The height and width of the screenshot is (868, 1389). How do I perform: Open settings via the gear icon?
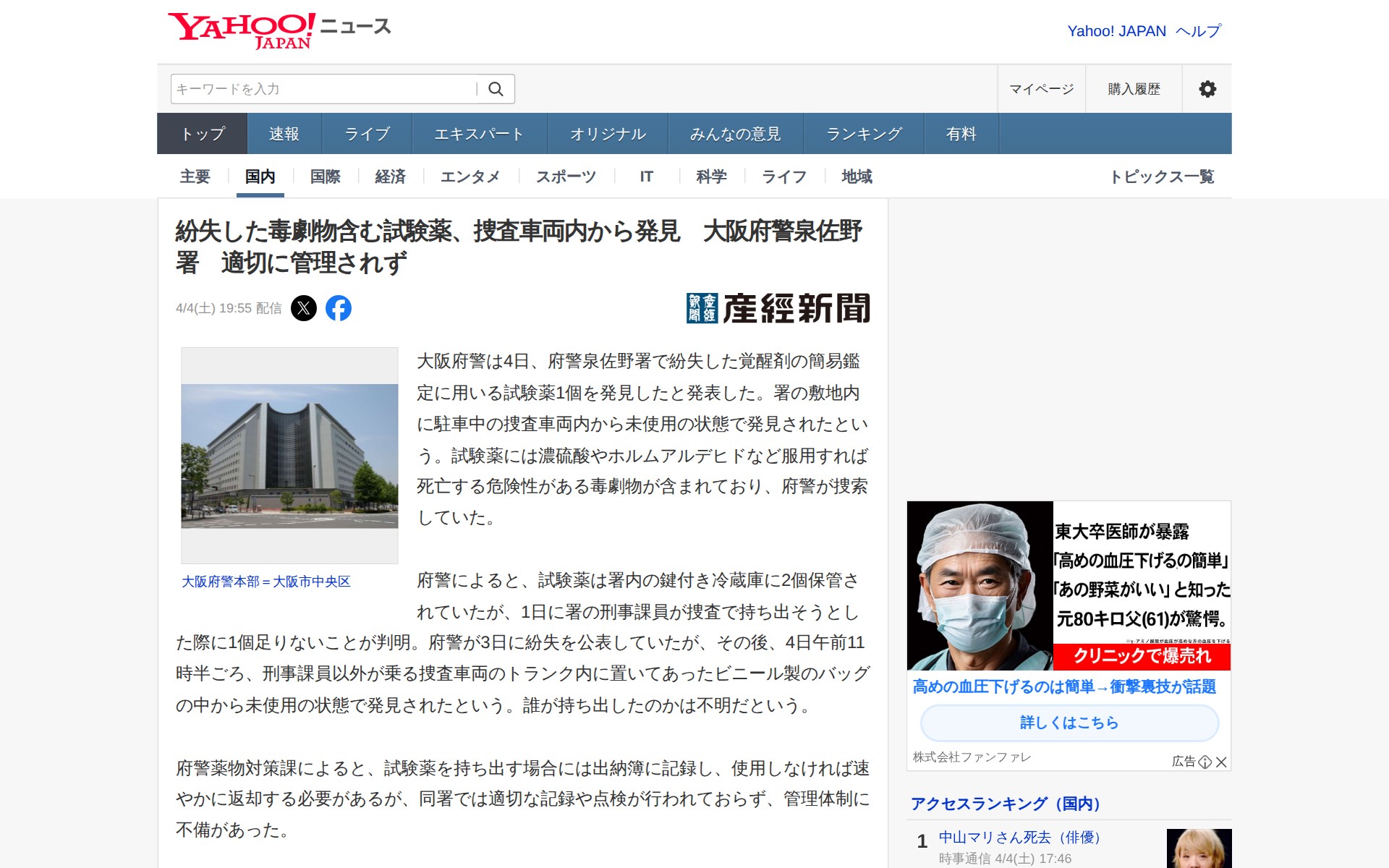pos(1207,89)
